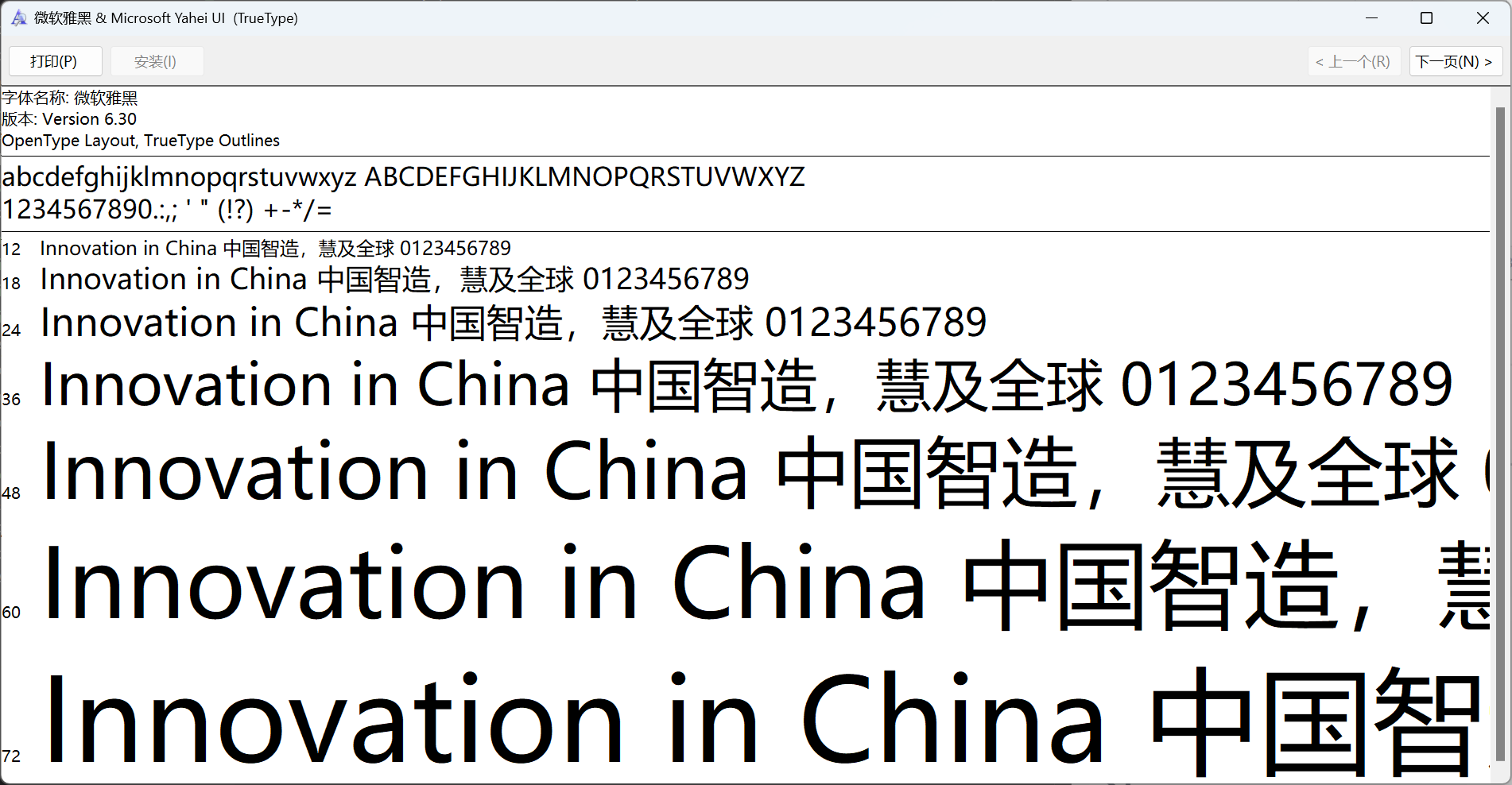This screenshot has width=1512, height=785.
Task: Click the size 36 sample text row
Action: click(747, 385)
